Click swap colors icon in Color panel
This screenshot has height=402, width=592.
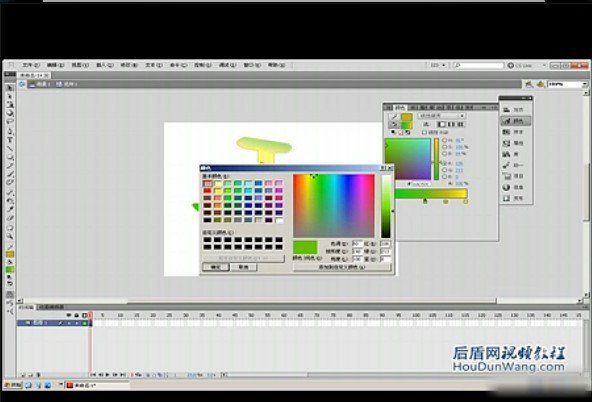pyautogui.click(x=407, y=132)
